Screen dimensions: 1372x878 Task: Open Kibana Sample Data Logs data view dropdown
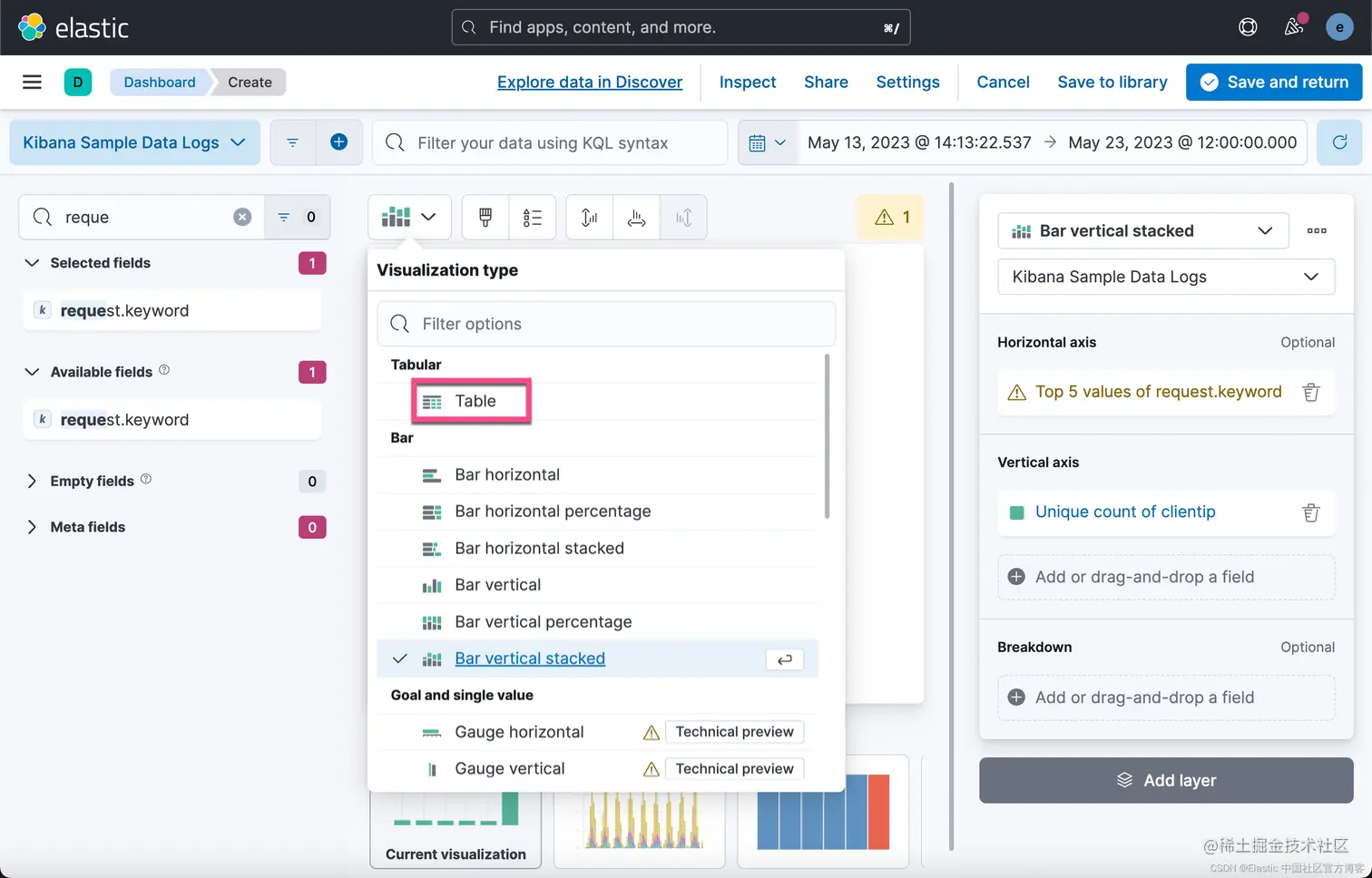point(134,142)
